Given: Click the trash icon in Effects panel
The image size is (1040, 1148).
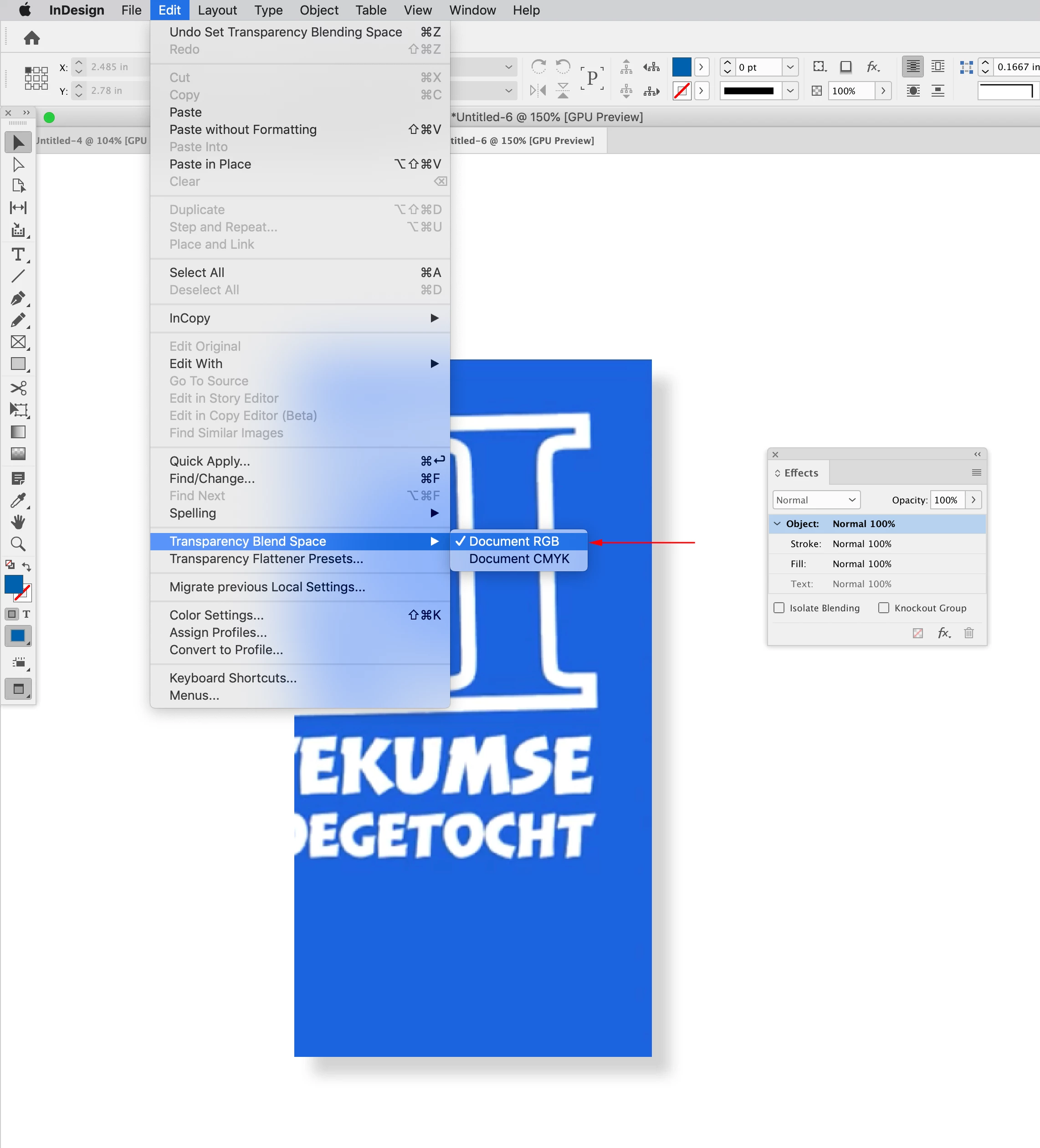Looking at the screenshot, I should 969,633.
